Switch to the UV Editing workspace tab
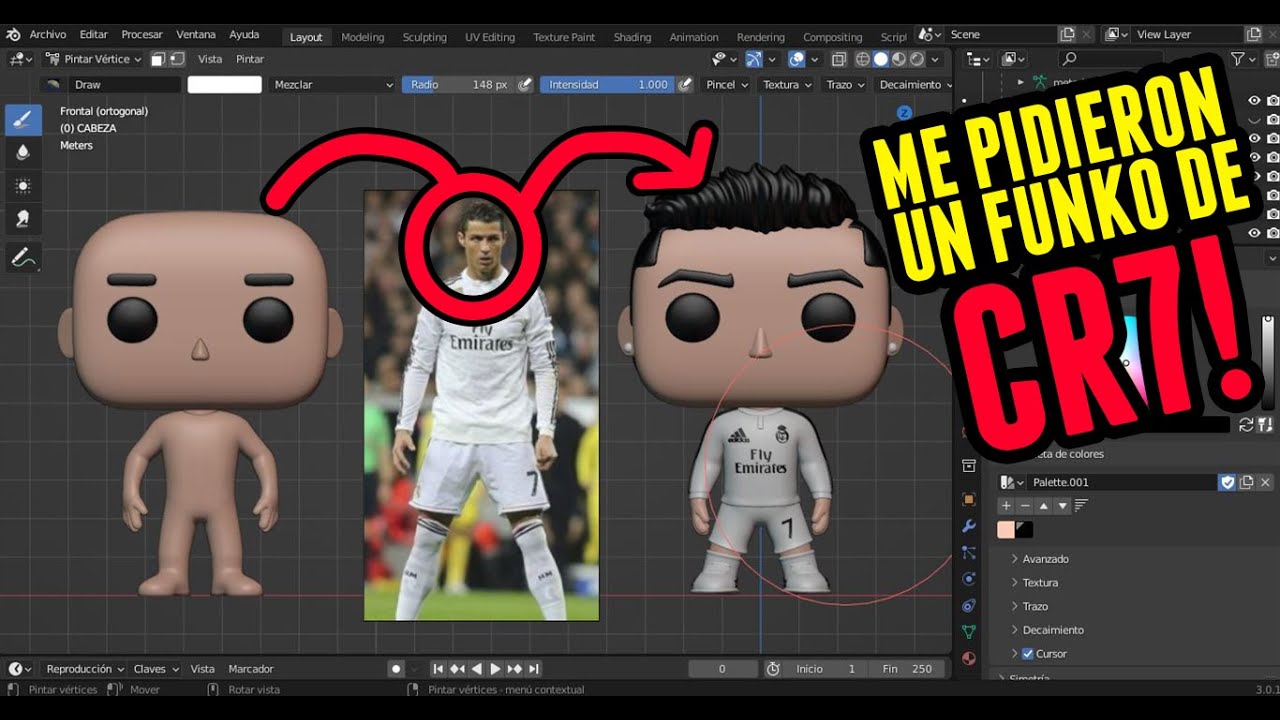1280x720 pixels. pos(490,37)
